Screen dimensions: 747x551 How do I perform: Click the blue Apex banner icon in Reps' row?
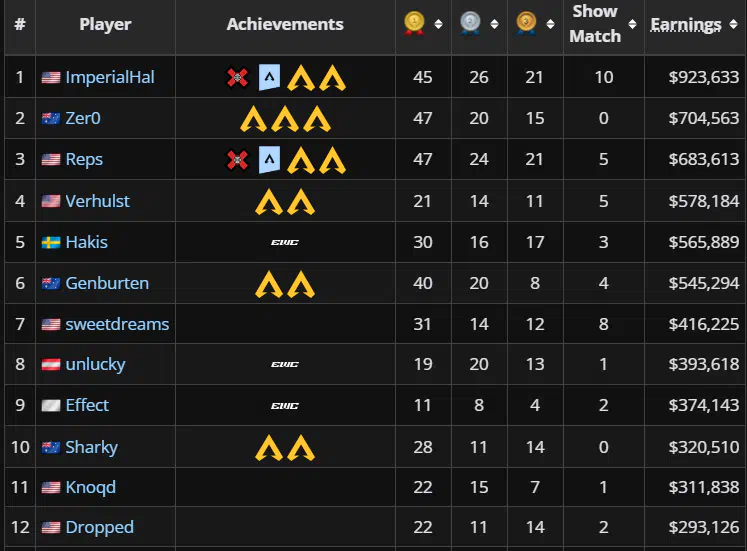269,160
